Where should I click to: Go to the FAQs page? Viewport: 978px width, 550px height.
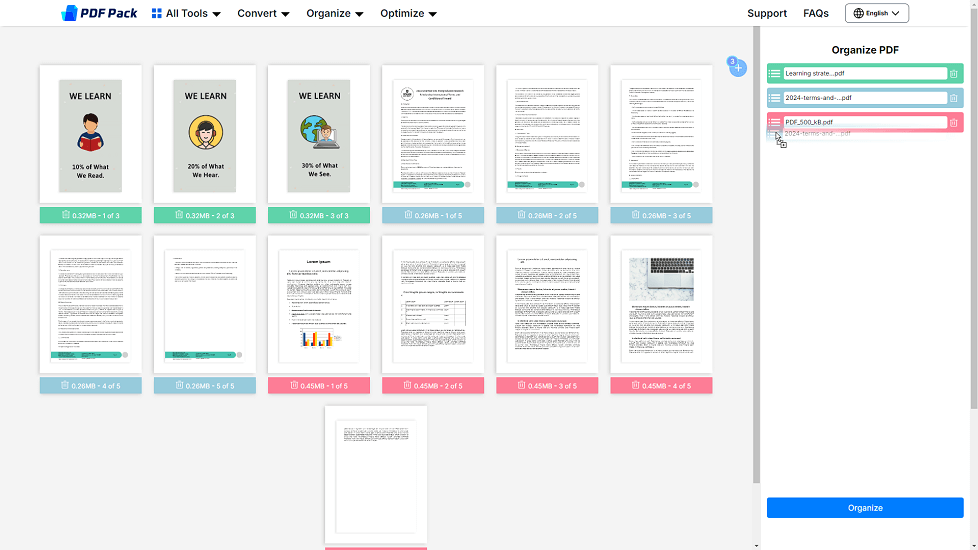pyautogui.click(x=816, y=13)
